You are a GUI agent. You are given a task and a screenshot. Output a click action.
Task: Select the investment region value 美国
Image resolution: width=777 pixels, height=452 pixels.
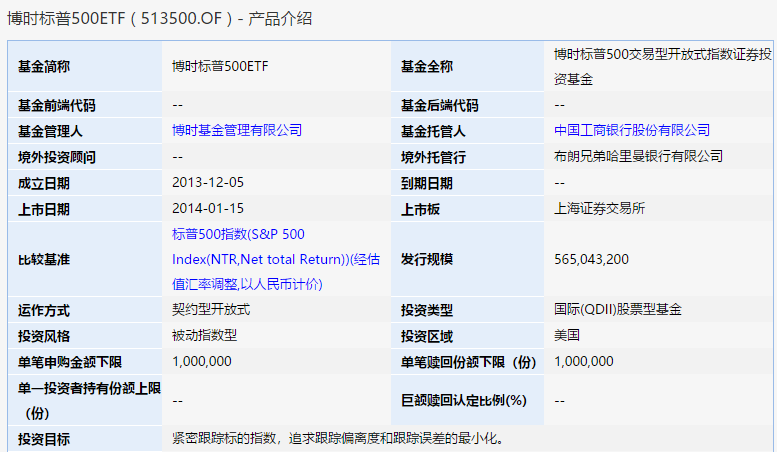pos(567,336)
